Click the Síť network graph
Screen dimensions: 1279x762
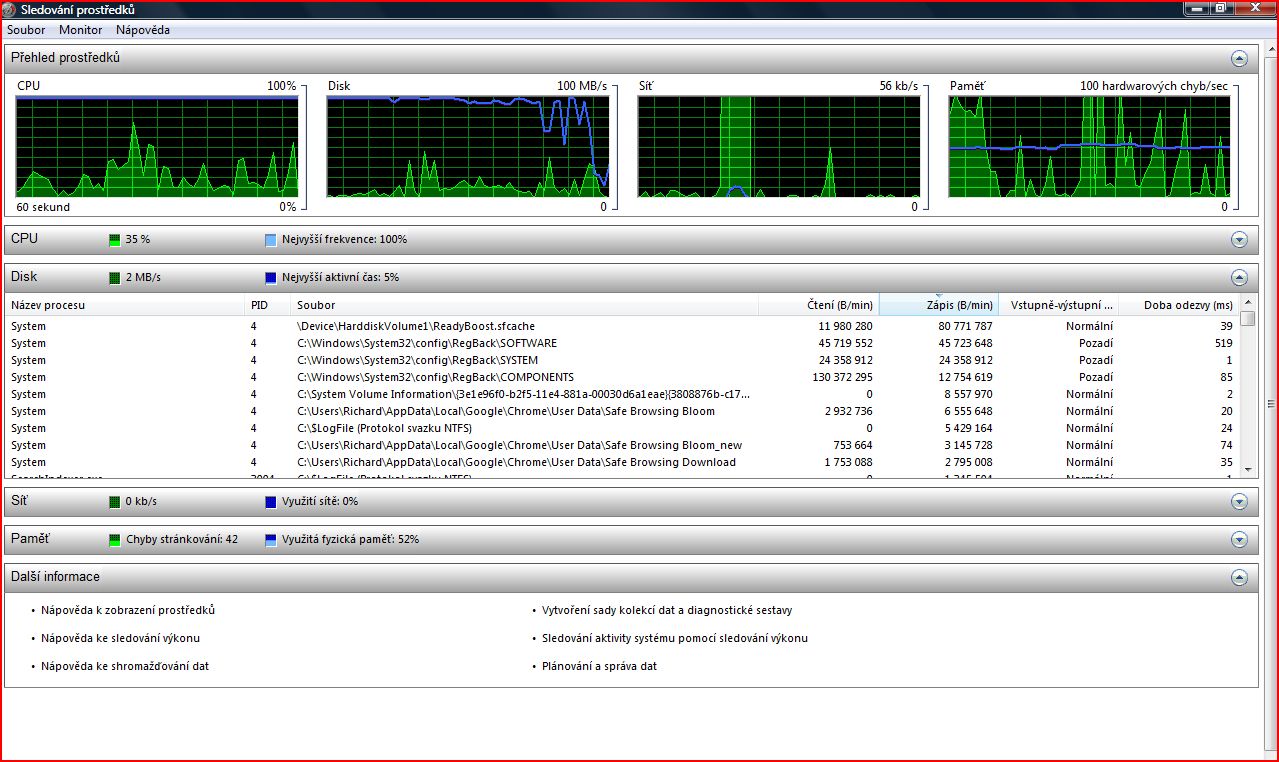click(x=778, y=146)
